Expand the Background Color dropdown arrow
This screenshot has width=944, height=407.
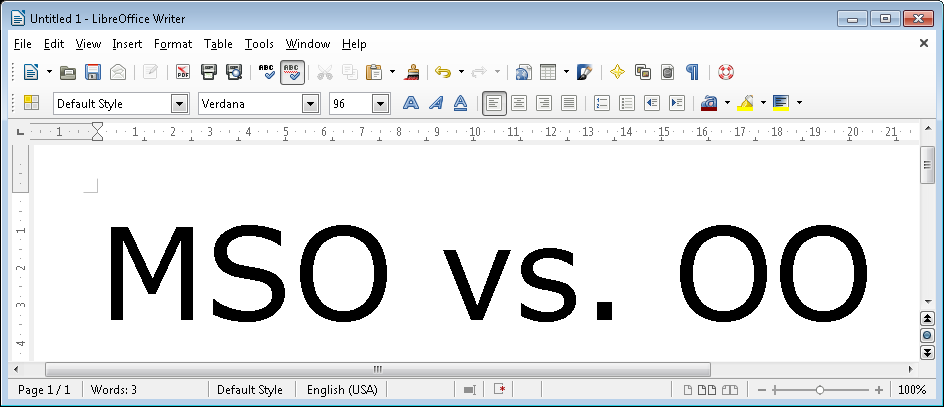799,103
